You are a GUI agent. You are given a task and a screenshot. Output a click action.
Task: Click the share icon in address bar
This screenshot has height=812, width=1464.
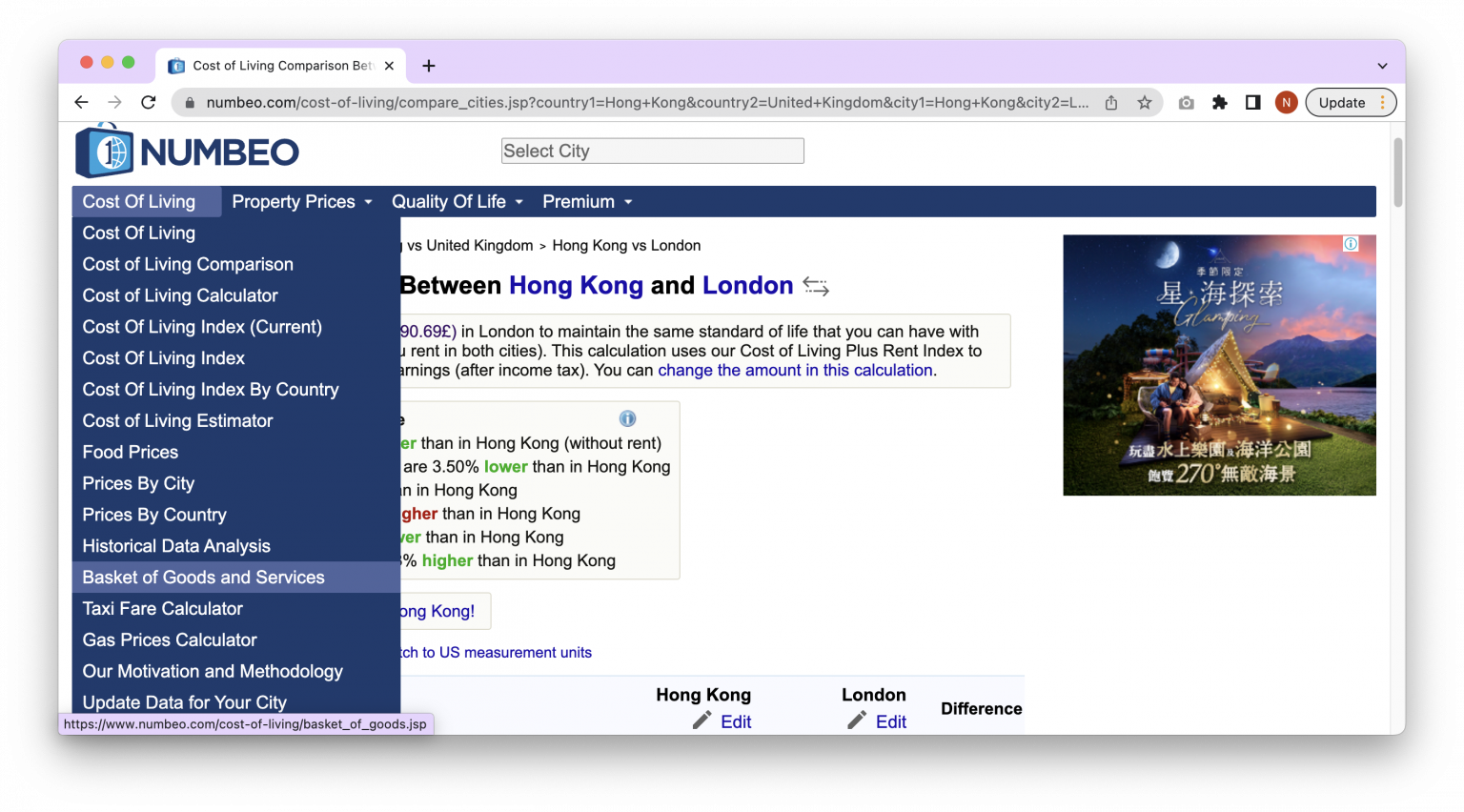pos(1111,103)
